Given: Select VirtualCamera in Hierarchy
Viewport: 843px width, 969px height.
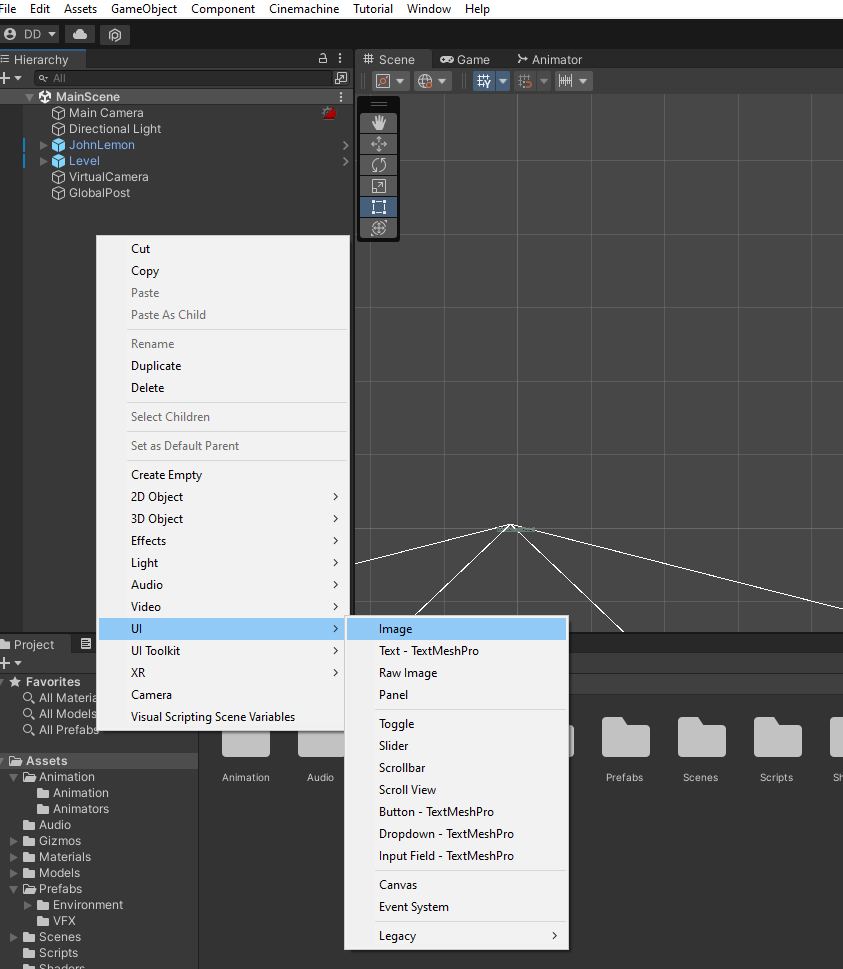Looking at the screenshot, I should pyautogui.click(x=109, y=177).
